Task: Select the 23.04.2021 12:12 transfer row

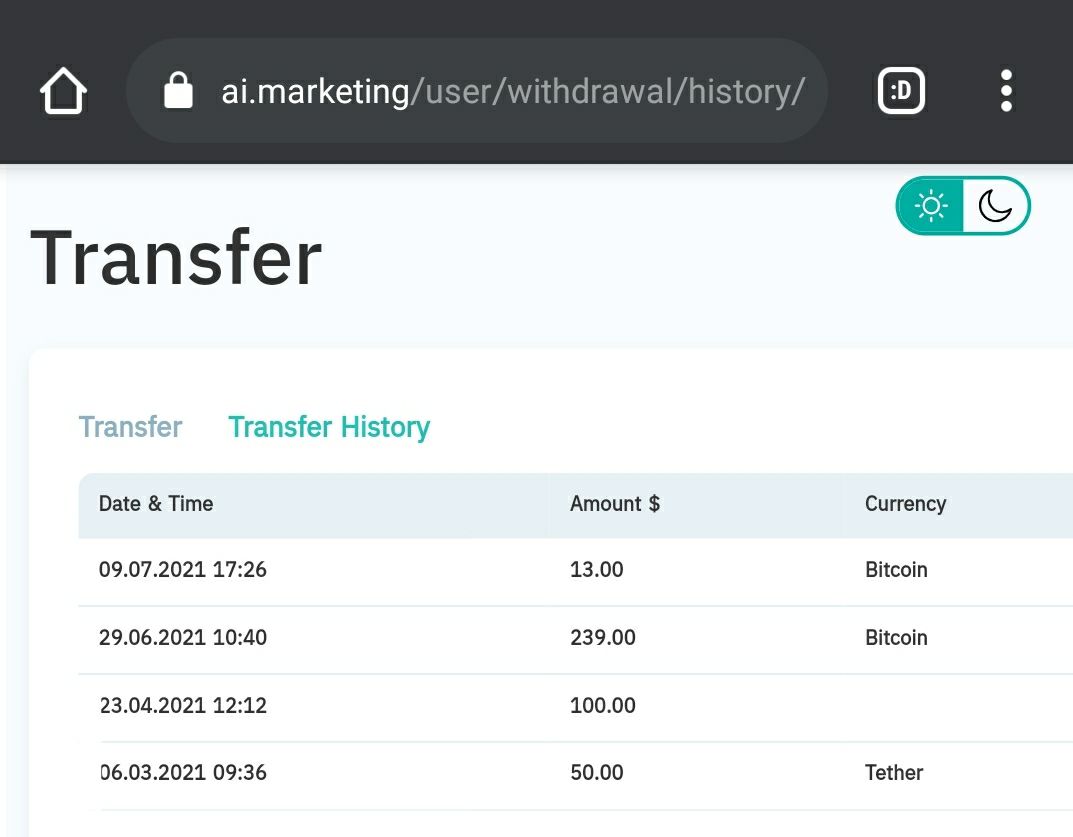Action: [576, 706]
